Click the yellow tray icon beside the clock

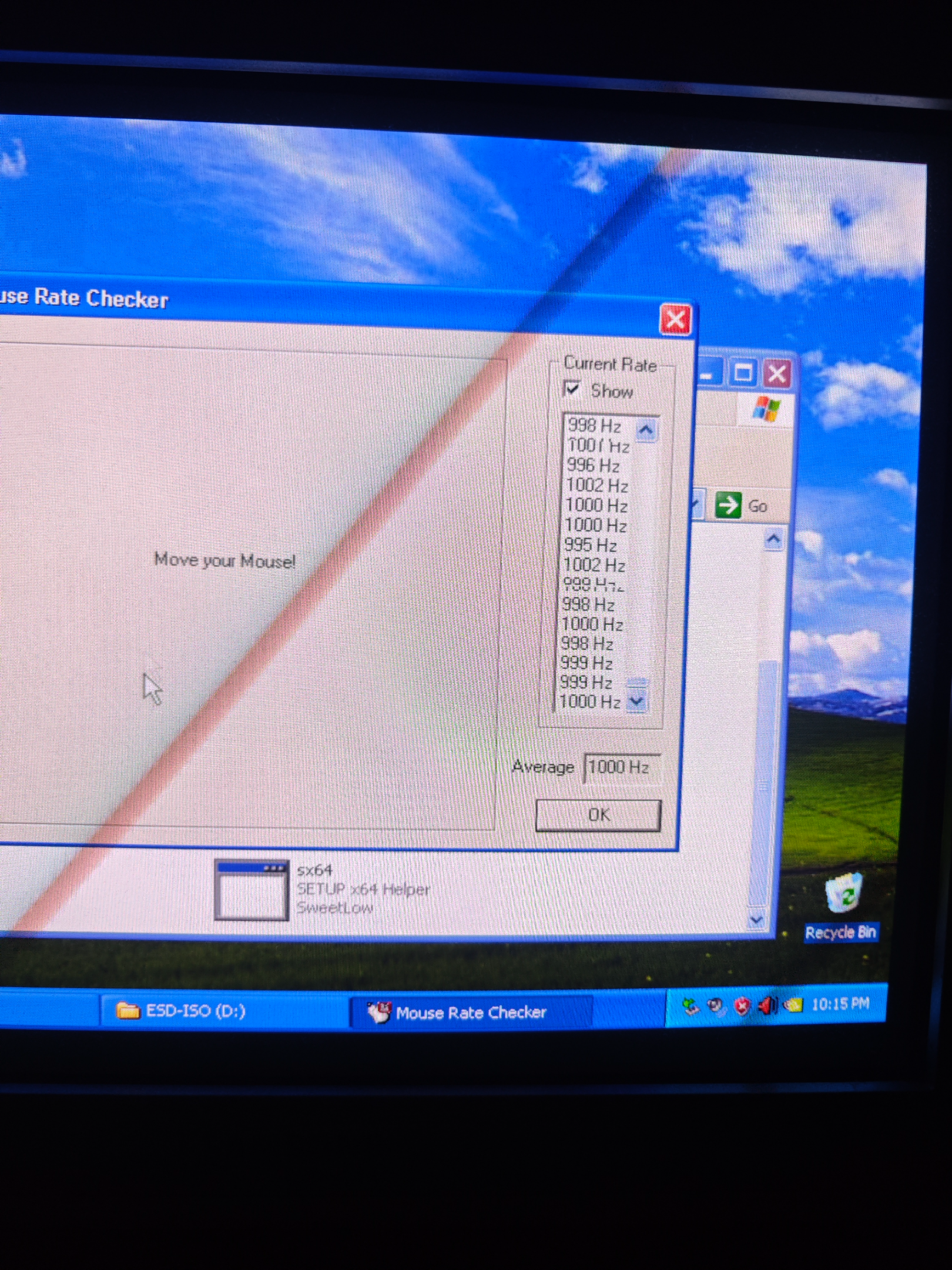click(793, 1005)
